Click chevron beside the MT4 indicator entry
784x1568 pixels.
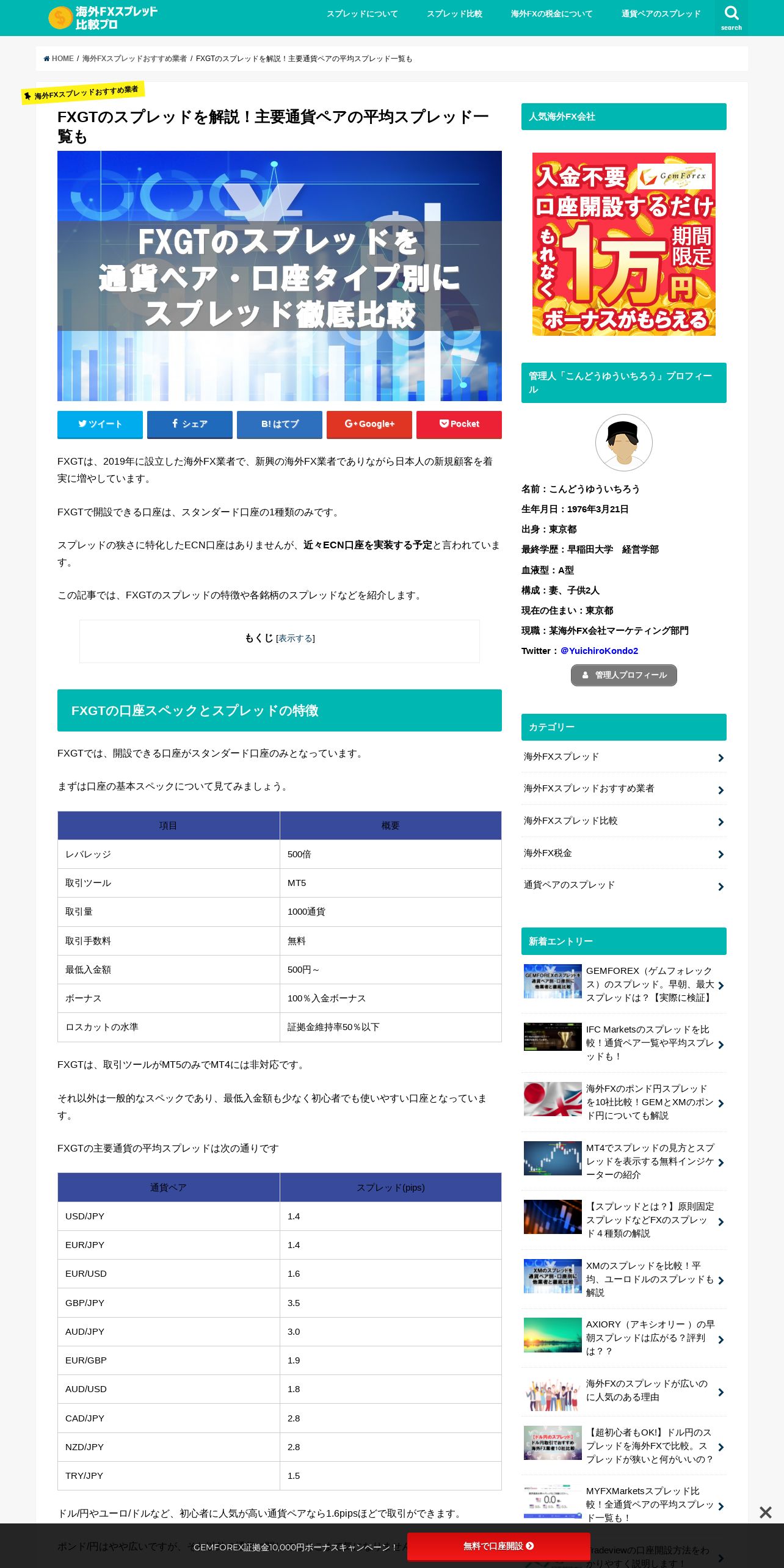720,1163
